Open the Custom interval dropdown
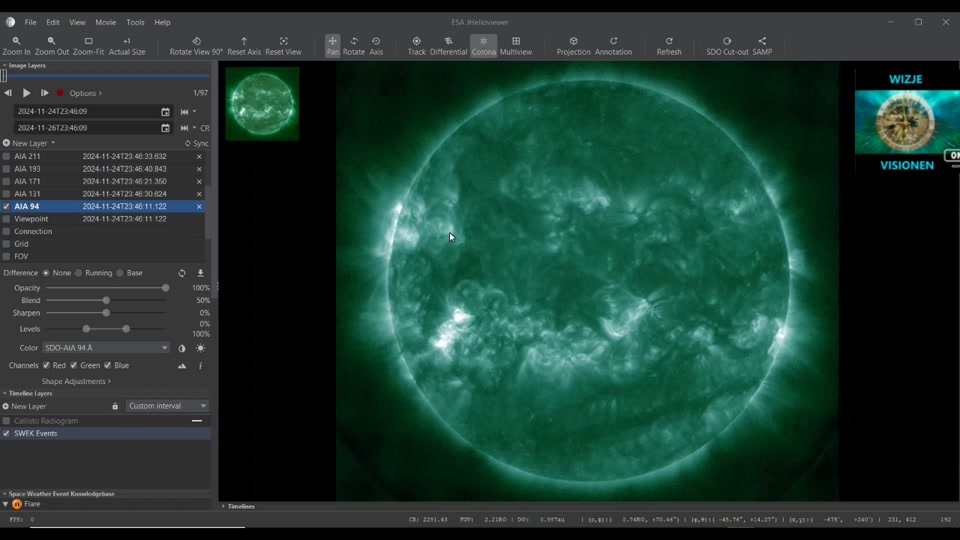 tap(168, 406)
